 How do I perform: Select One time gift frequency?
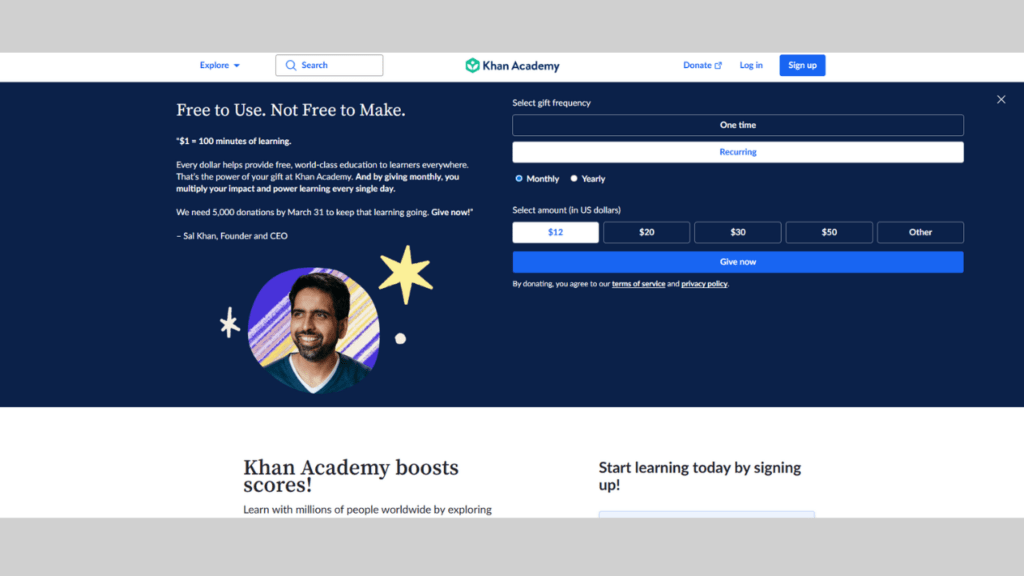click(738, 125)
